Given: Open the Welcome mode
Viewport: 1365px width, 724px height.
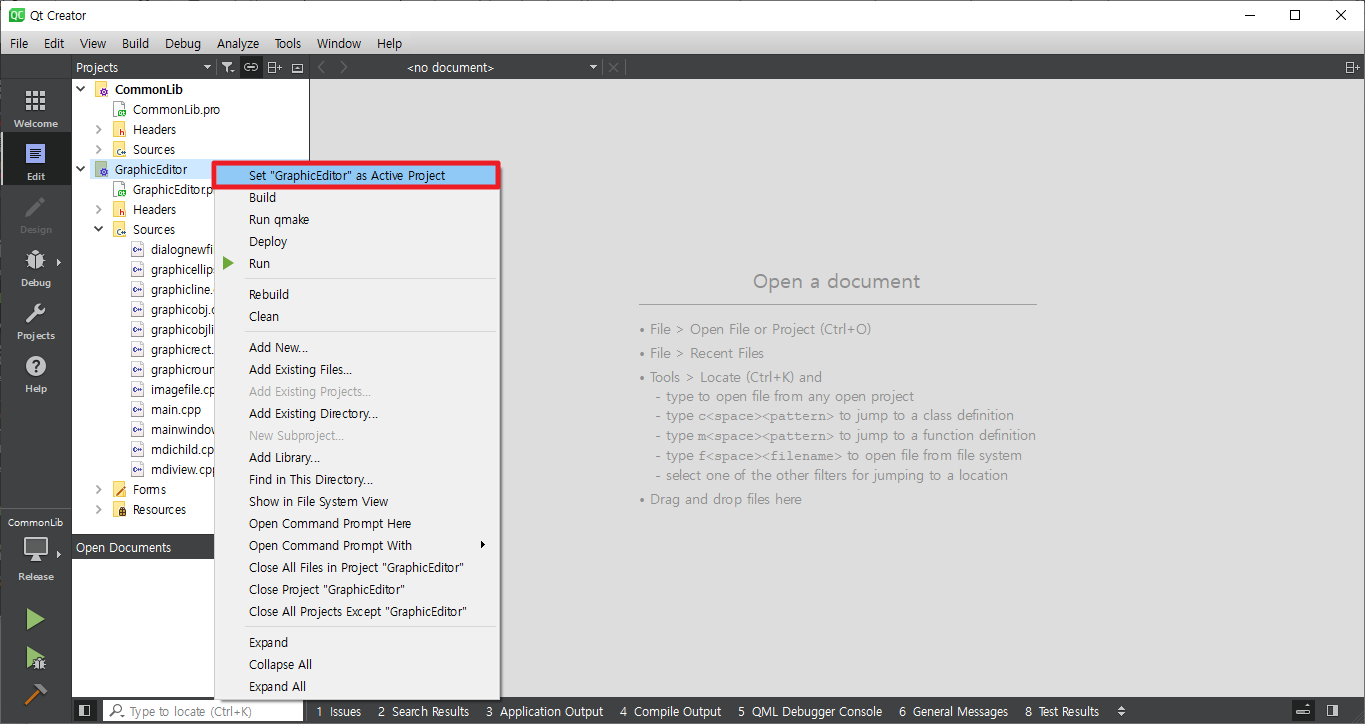Looking at the screenshot, I should [x=35, y=107].
